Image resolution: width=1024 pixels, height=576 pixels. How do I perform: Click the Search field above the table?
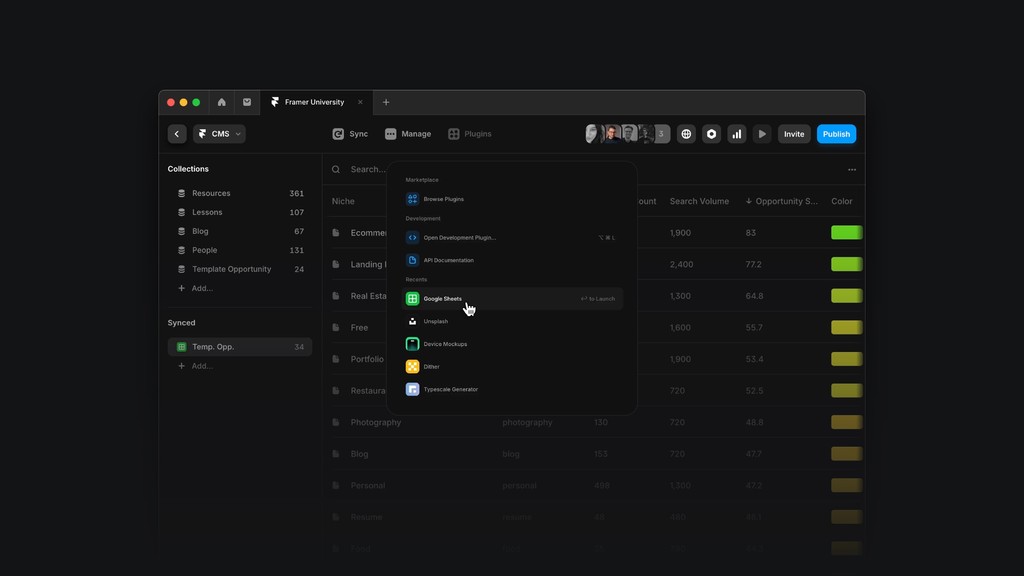(x=360, y=169)
